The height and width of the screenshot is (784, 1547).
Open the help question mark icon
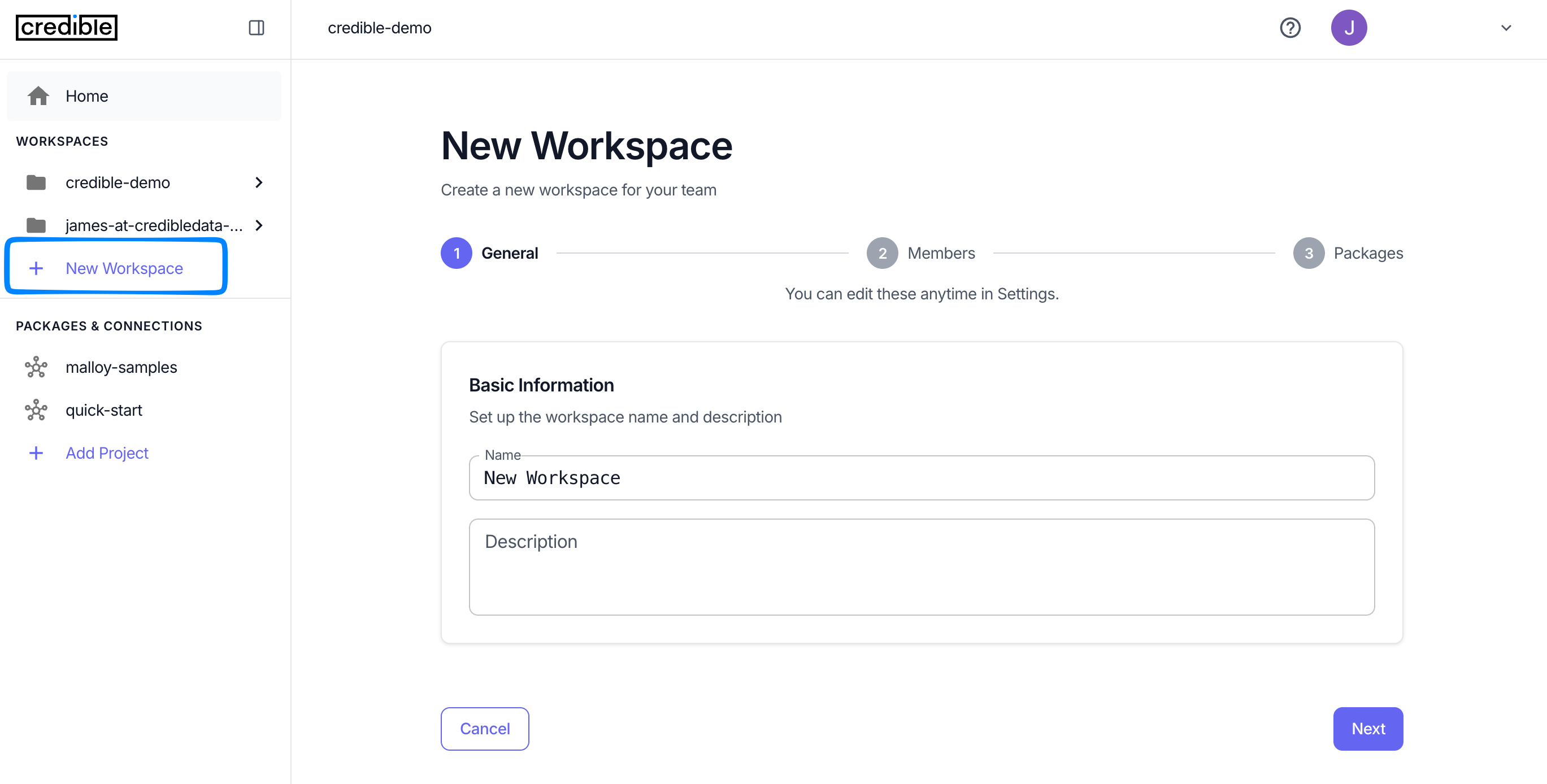1290,28
